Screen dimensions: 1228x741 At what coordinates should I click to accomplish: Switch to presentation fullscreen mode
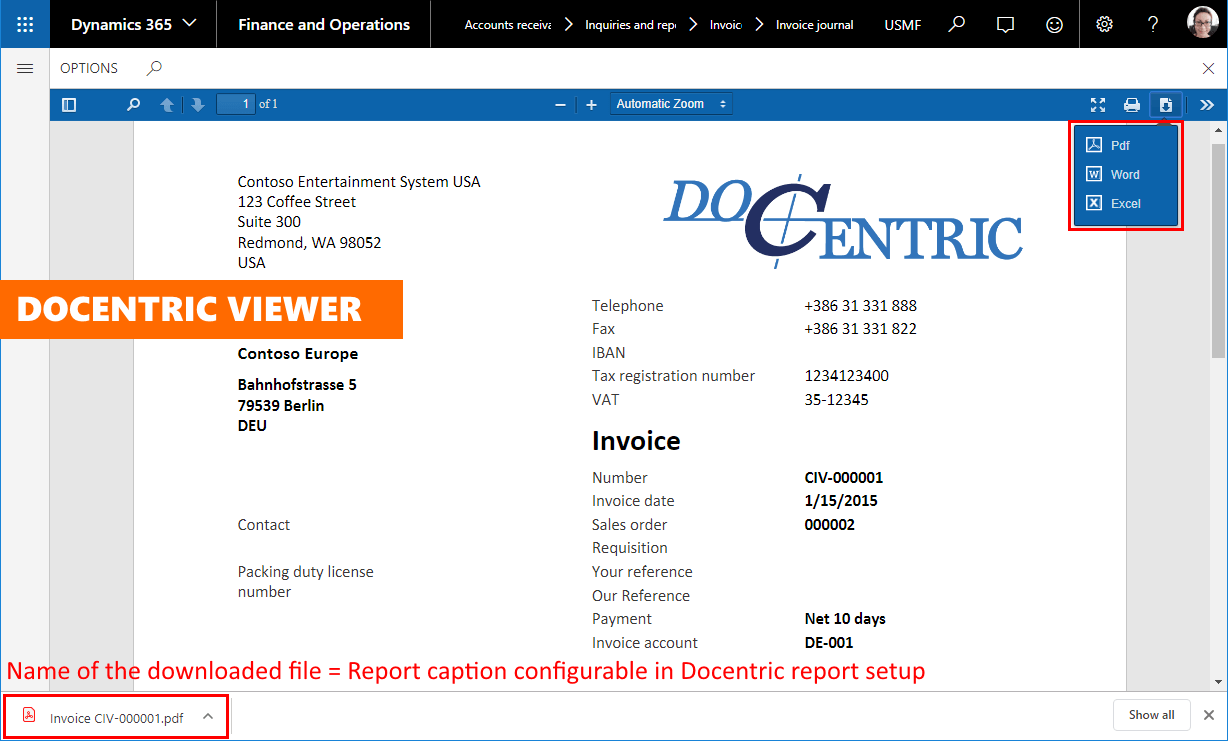pos(1098,104)
